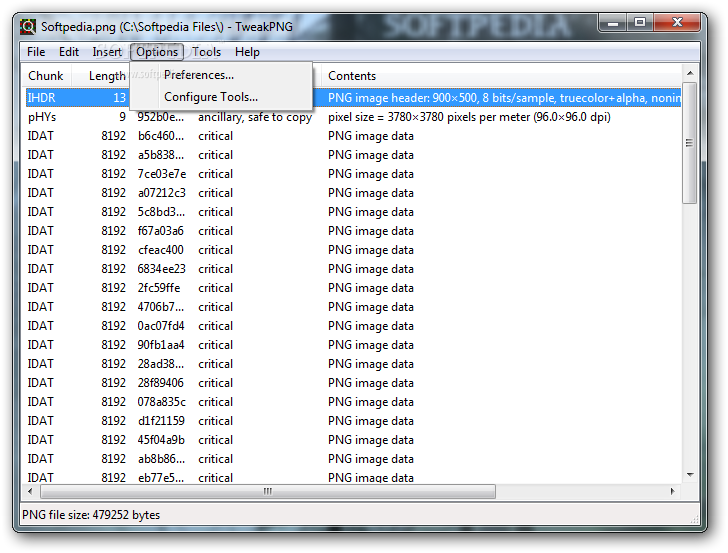728x553 pixels.
Task: Select IDAT row with CRC 6834ee23
Action: coord(353,269)
